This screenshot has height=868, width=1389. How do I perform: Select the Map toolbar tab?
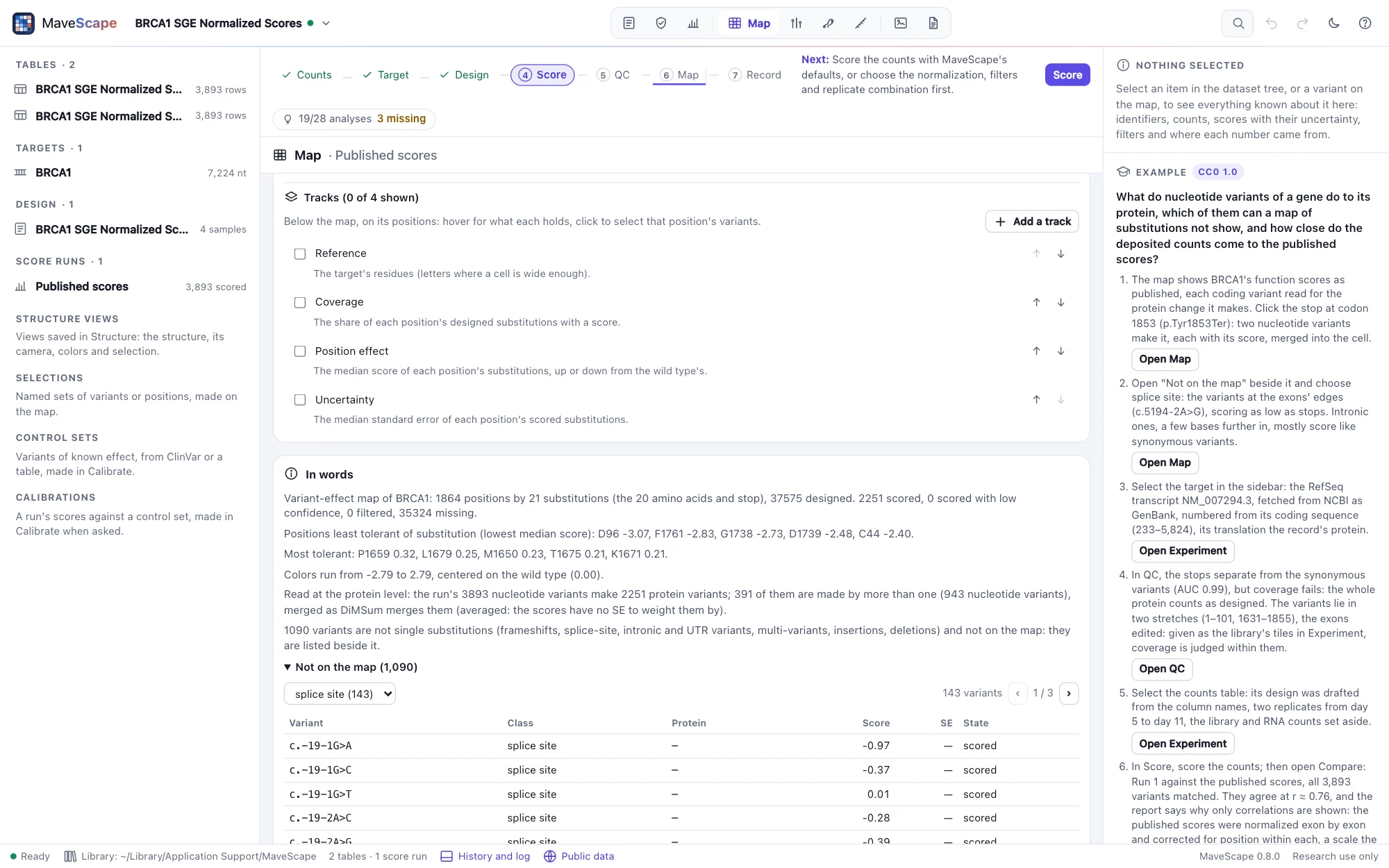(x=749, y=23)
